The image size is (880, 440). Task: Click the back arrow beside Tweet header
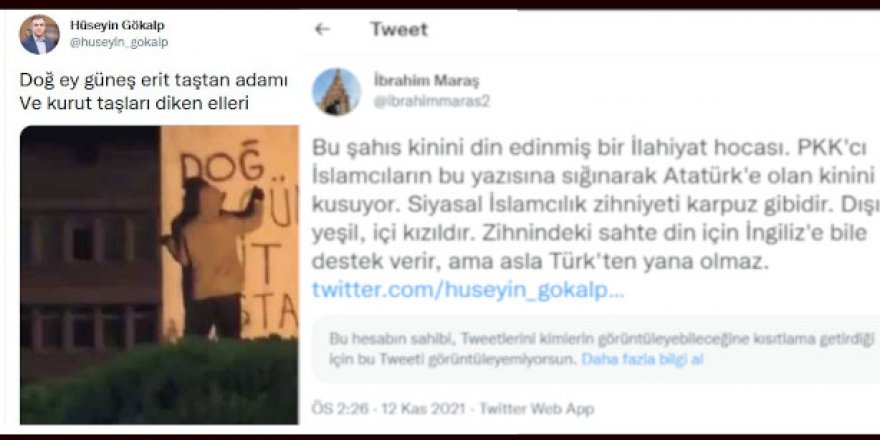pos(322,29)
